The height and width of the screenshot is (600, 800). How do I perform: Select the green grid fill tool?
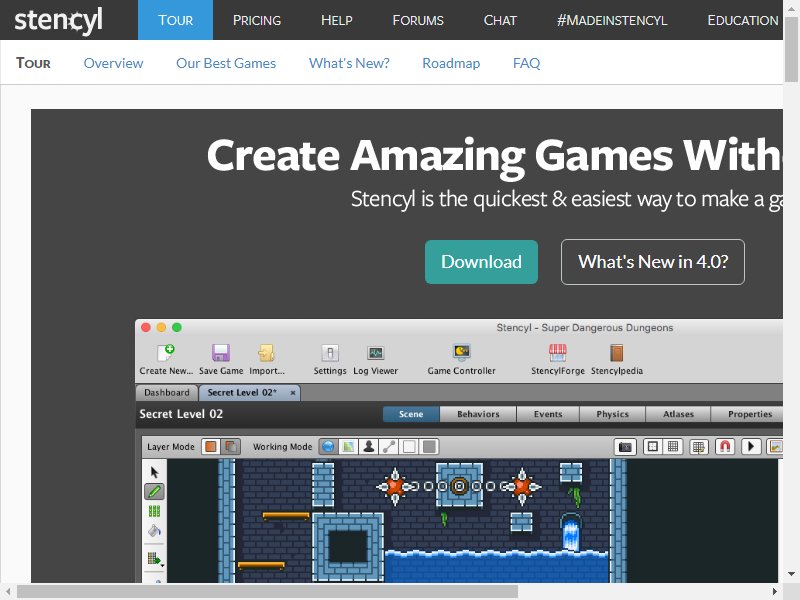(x=155, y=511)
